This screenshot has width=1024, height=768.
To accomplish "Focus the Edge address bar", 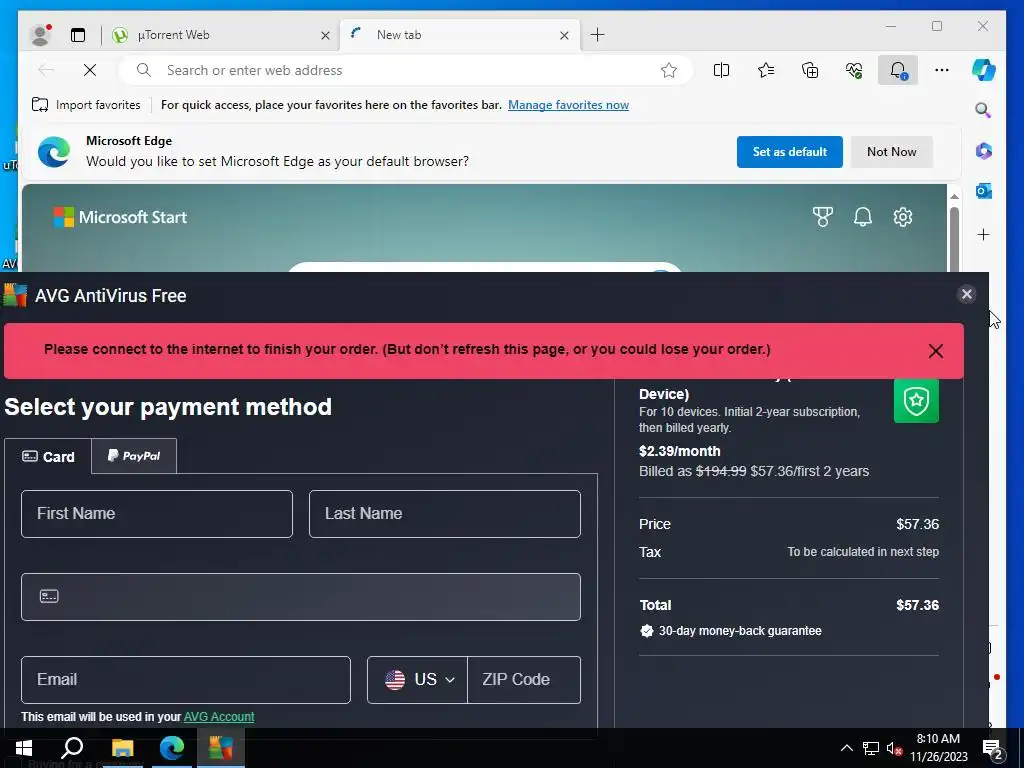I will (x=405, y=70).
